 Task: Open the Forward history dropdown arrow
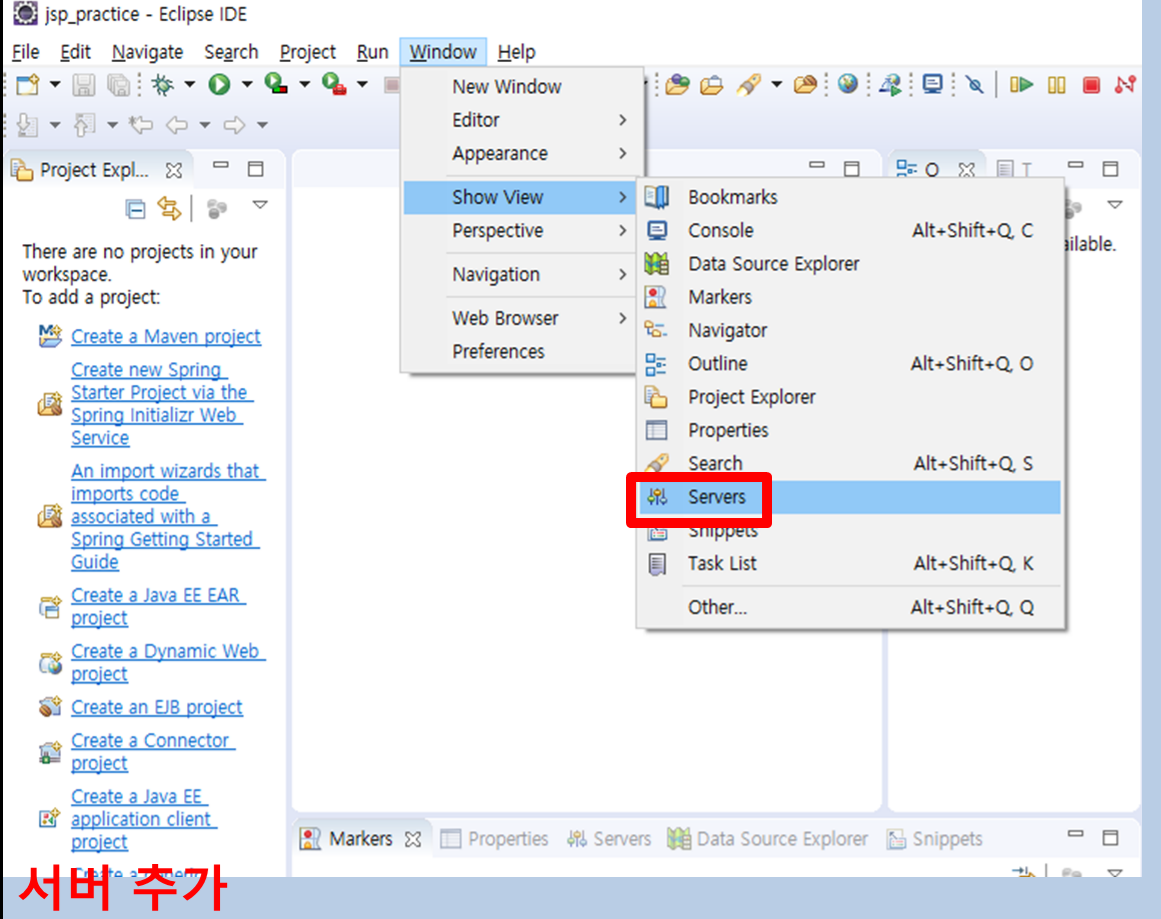coord(262,124)
